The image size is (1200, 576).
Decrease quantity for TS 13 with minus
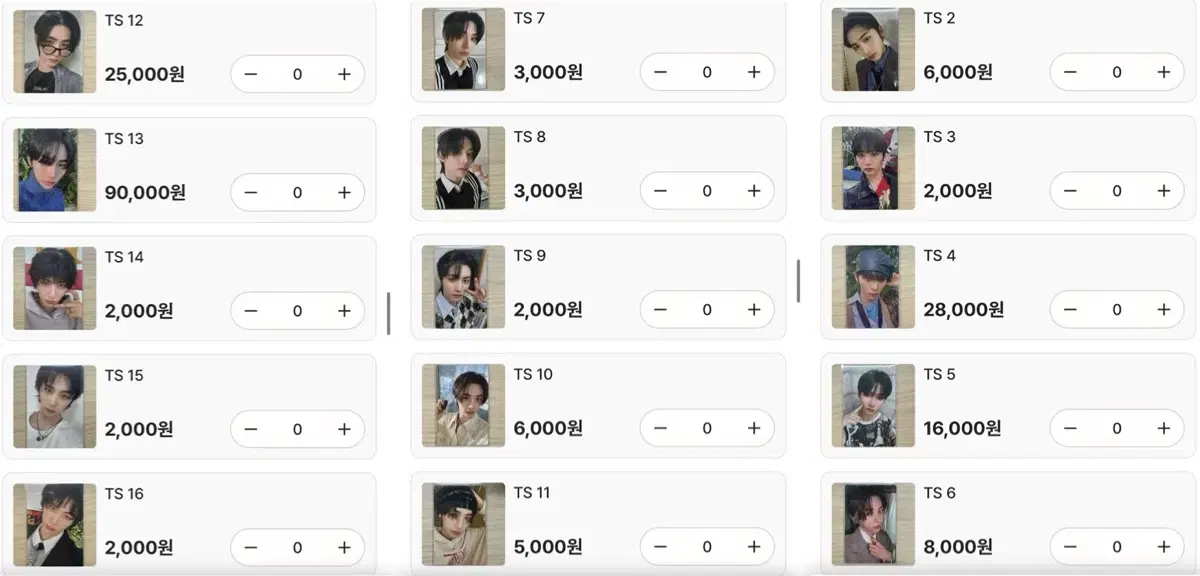[x=251, y=193]
